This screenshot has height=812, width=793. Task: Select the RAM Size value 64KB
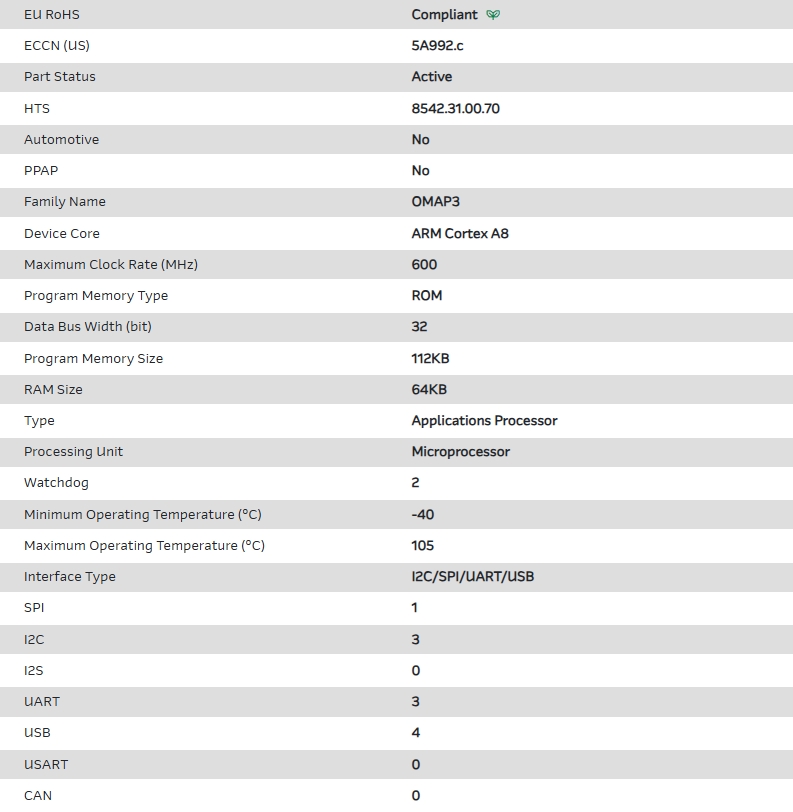[x=429, y=390]
